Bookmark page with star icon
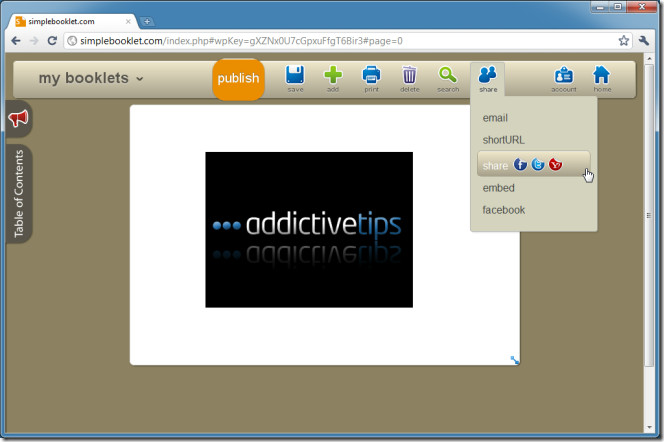Screen dimensions: 664x442 (x=623, y=41)
